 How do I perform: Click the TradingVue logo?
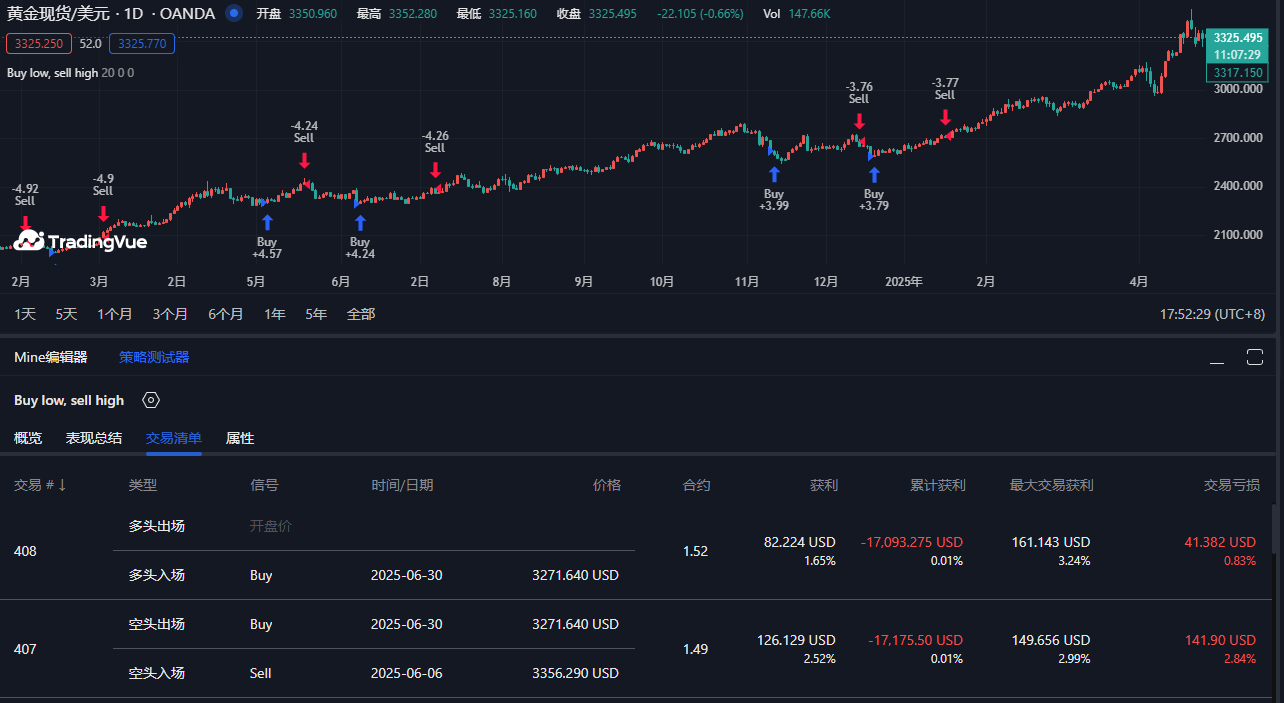coord(80,241)
